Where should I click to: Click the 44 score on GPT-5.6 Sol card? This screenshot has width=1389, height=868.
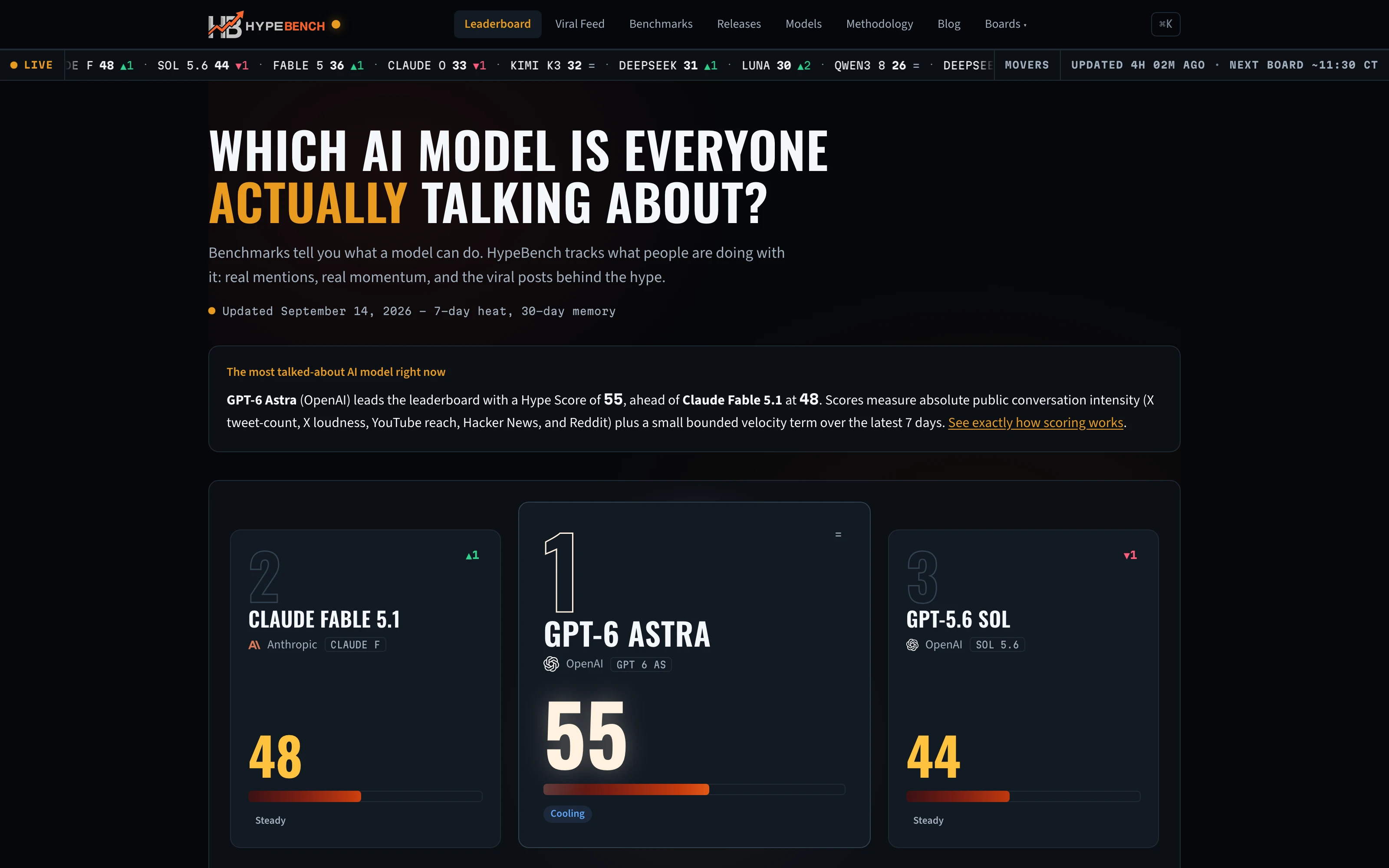[933, 757]
